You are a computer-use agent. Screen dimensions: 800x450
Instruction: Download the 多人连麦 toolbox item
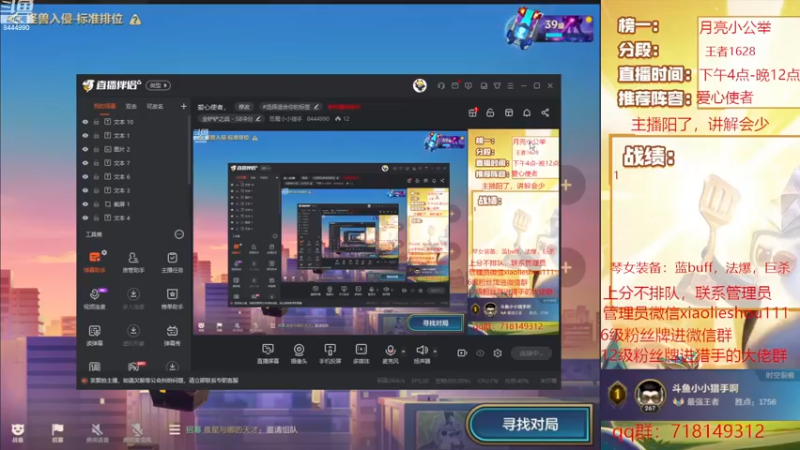tap(133, 298)
